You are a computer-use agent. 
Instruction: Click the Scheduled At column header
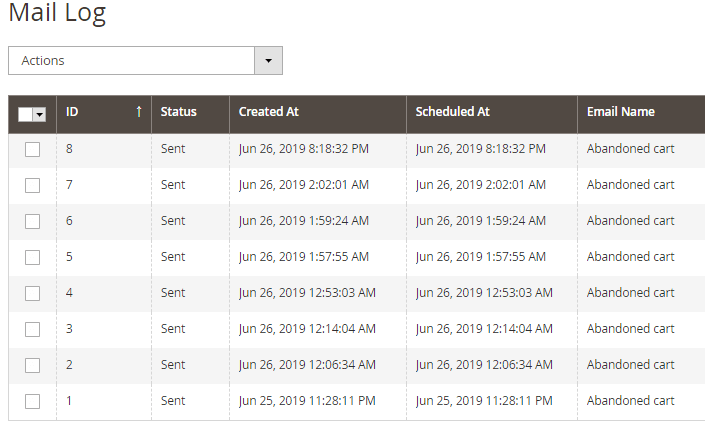(453, 112)
